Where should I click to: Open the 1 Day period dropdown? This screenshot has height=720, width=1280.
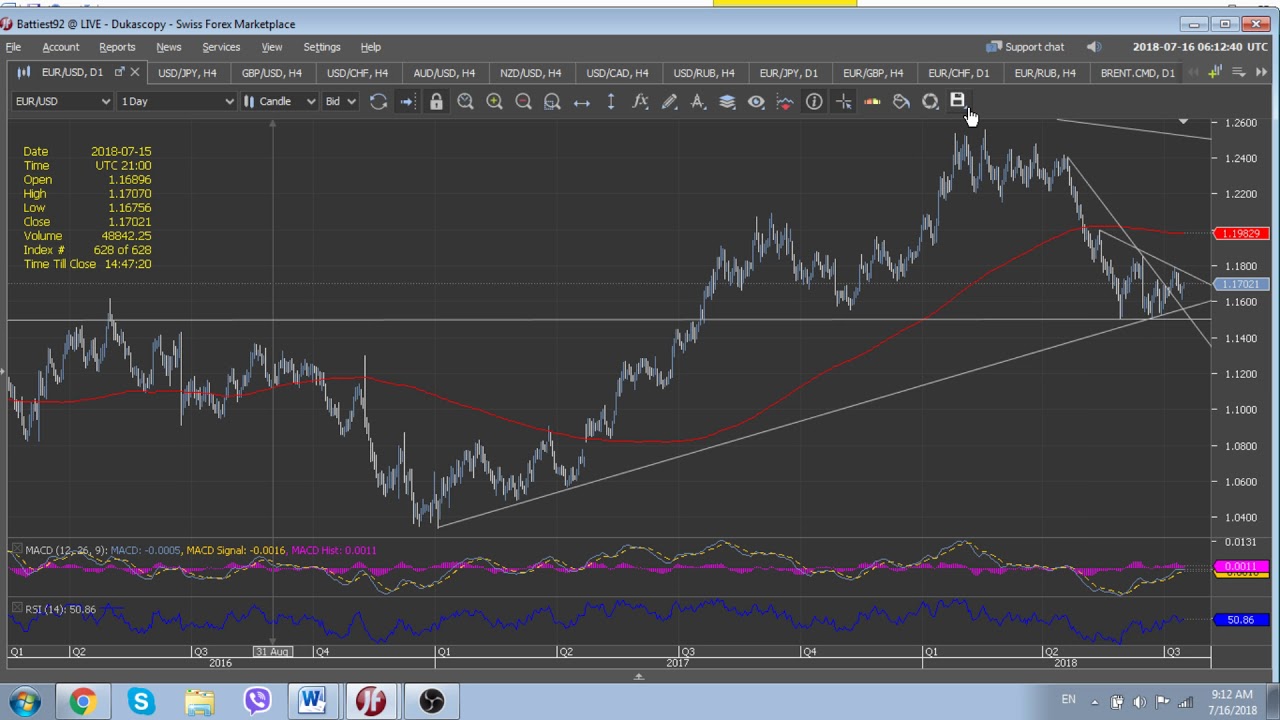(176, 101)
